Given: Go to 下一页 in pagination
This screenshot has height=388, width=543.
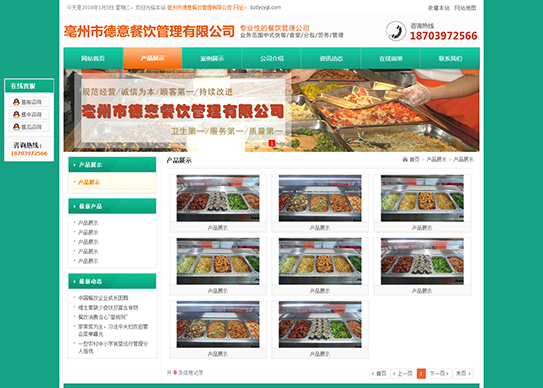Looking at the screenshot, I should click(x=439, y=373).
